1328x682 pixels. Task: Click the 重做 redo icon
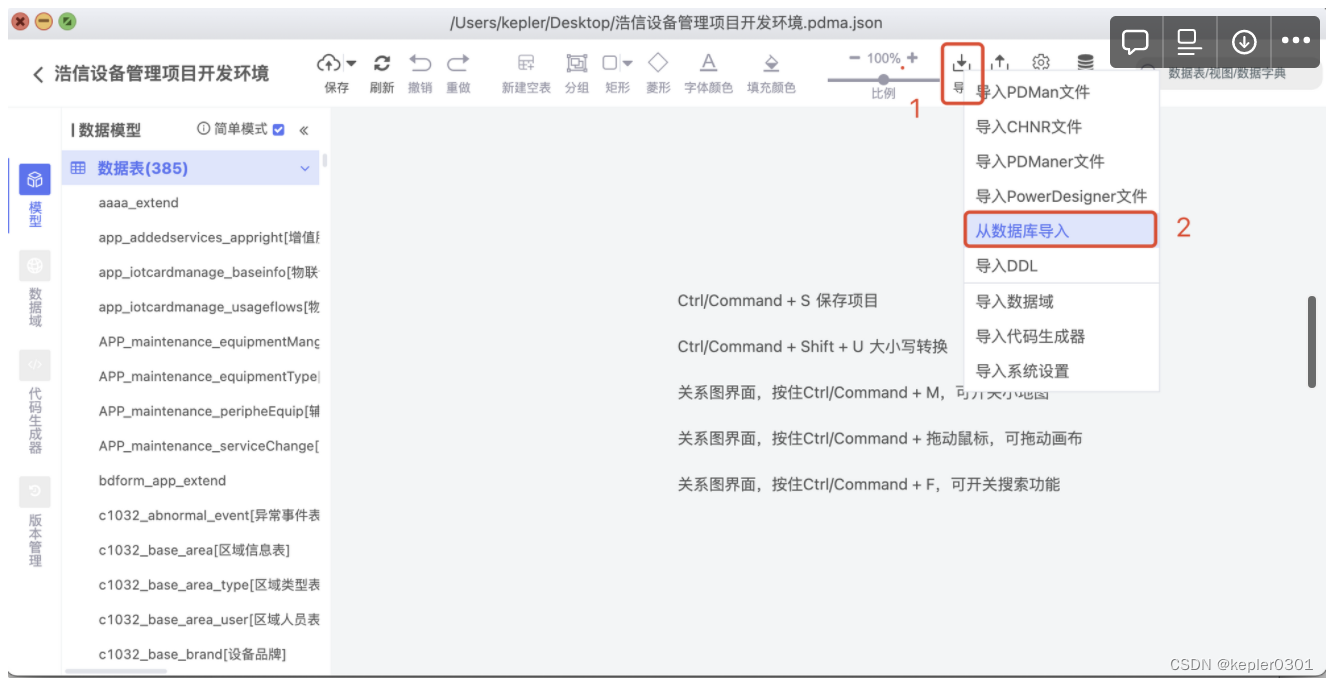click(x=458, y=62)
